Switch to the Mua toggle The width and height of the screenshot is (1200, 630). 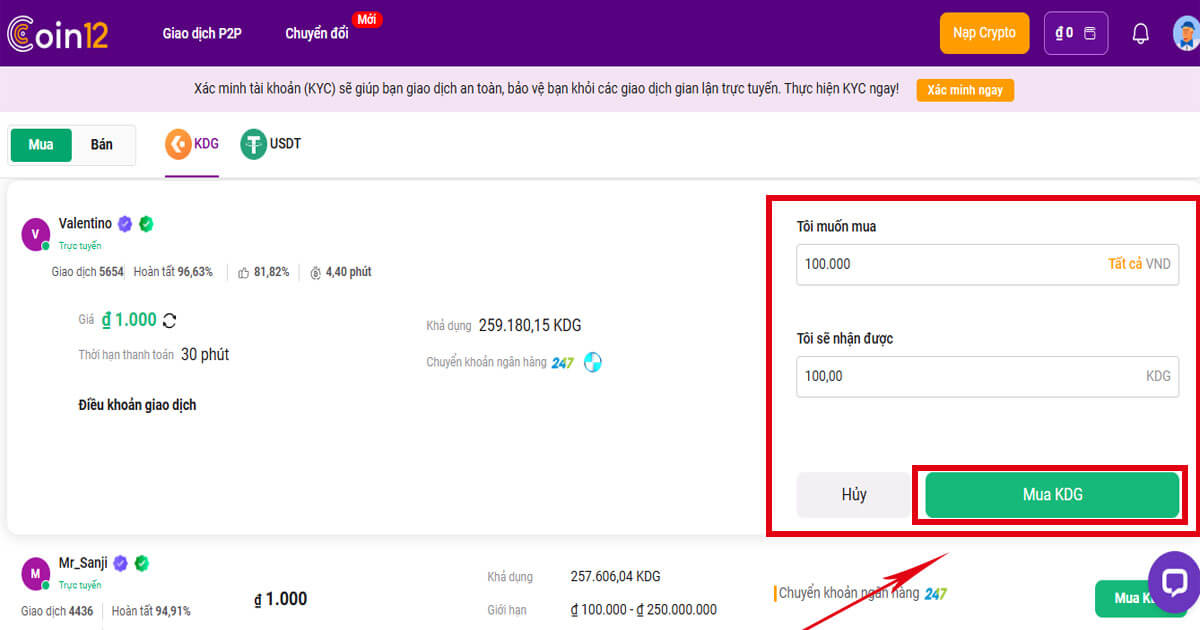pos(41,145)
